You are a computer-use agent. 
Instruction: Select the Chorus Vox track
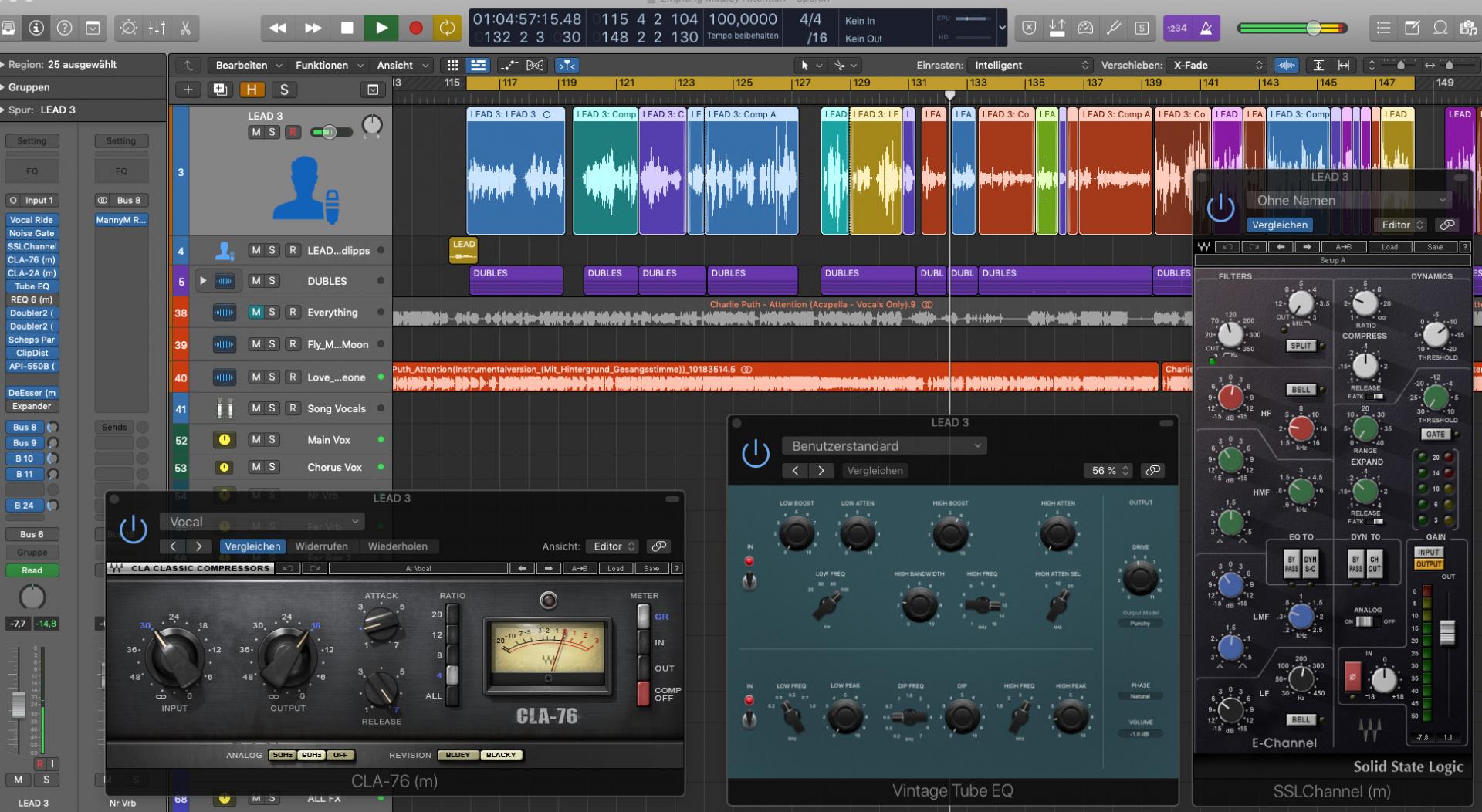334,467
